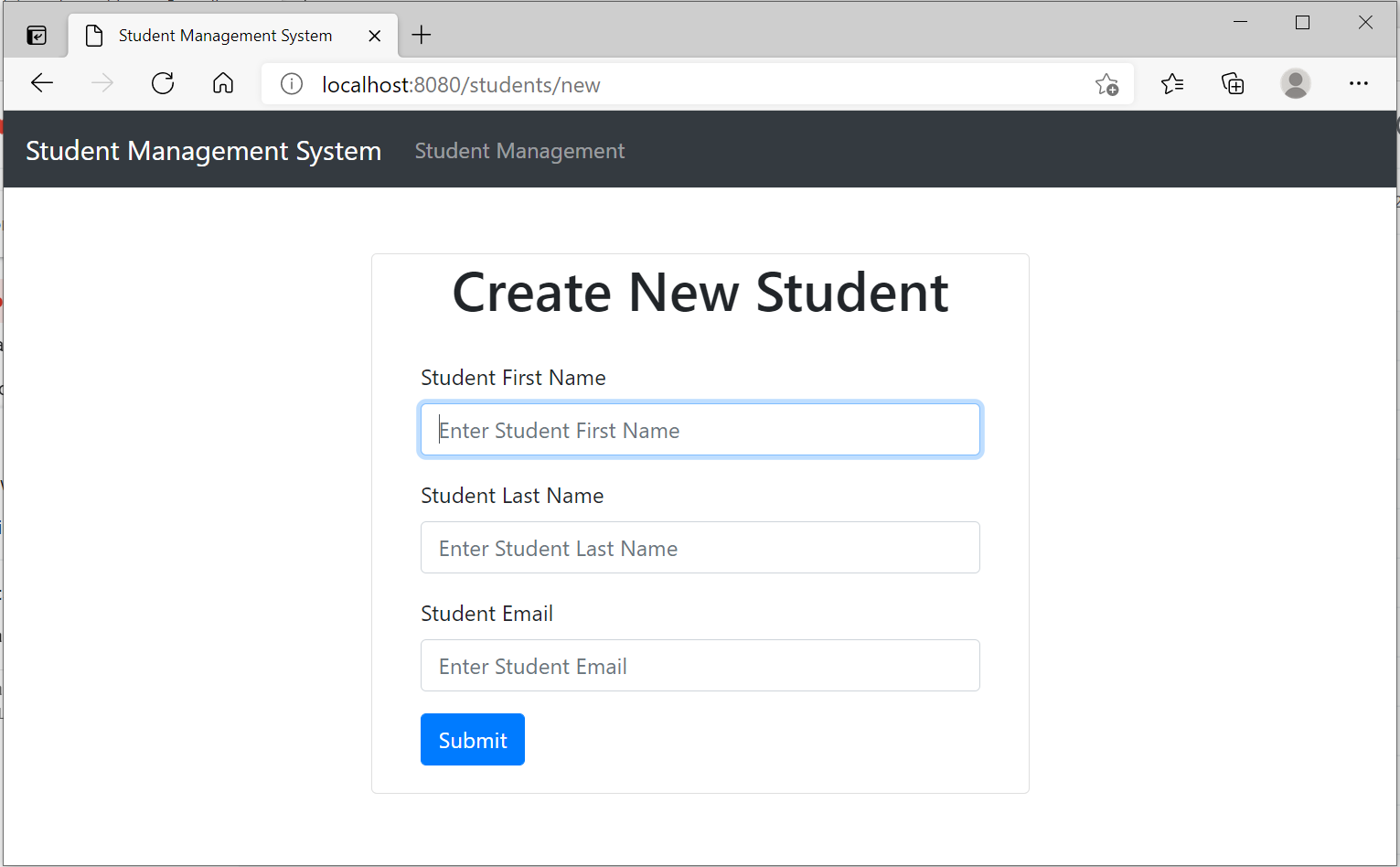Reload the page with refresh icon
The width and height of the screenshot is (1400, 867).
tap(163, 84)
